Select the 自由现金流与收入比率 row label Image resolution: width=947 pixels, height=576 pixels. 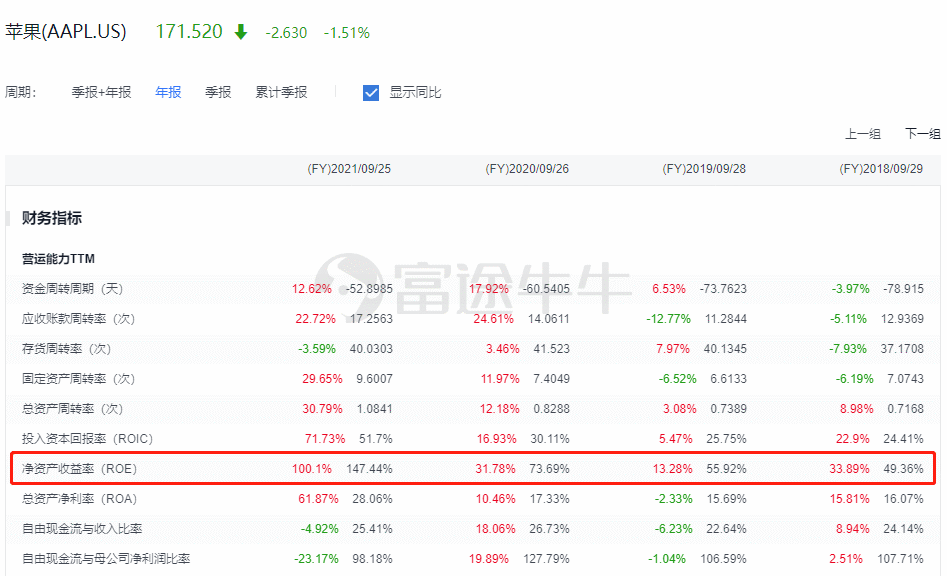82,529
